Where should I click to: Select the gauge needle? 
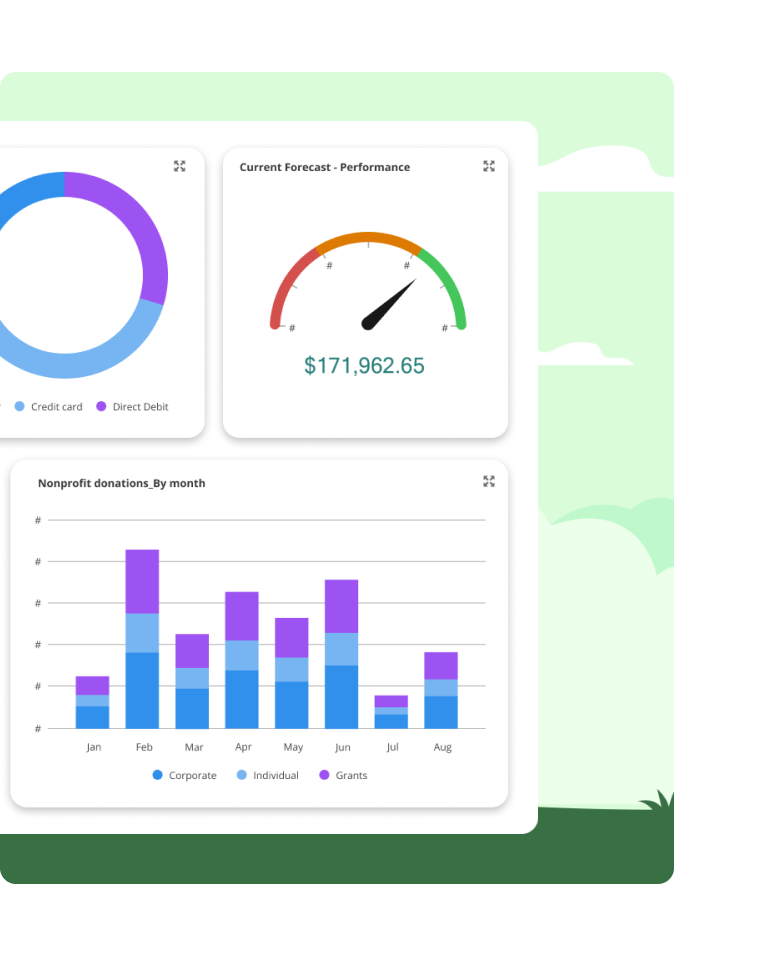(388, 305)
